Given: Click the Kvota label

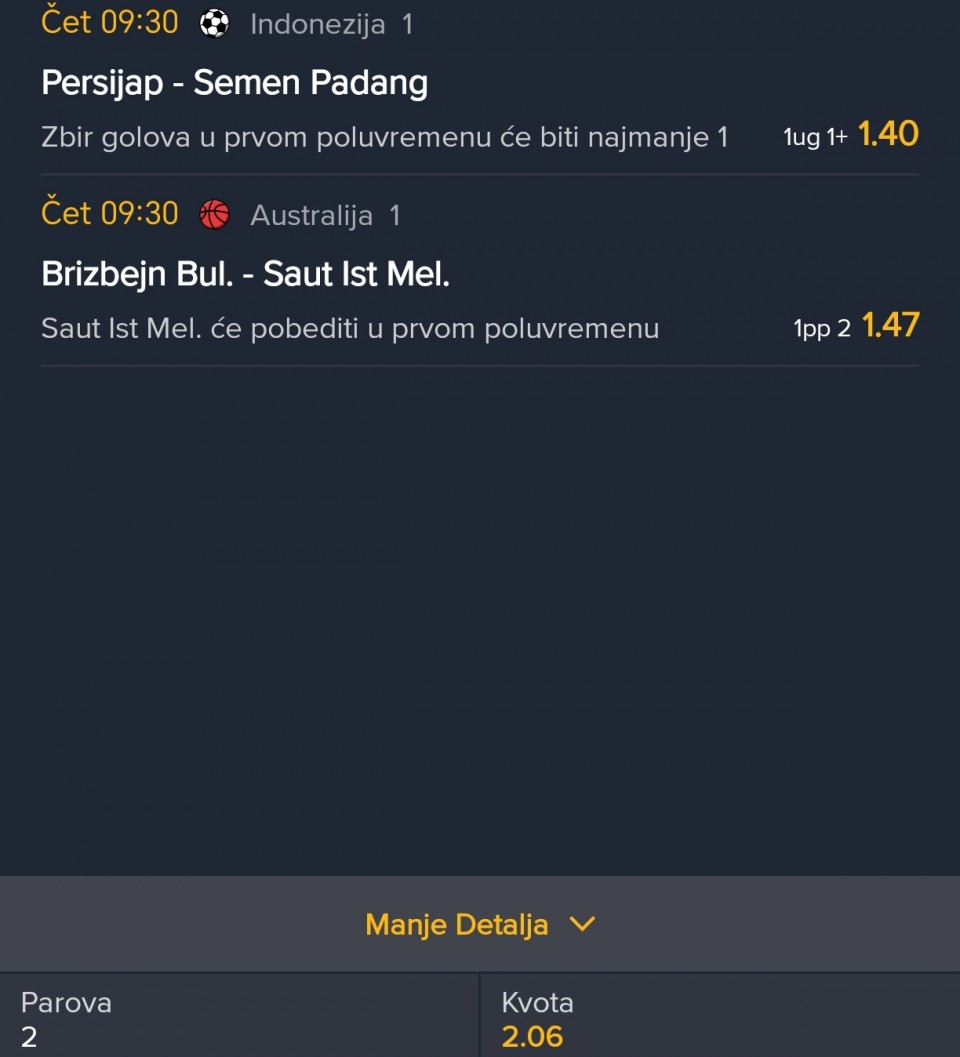Looking at the screenshot, I should pos(537,1002).
